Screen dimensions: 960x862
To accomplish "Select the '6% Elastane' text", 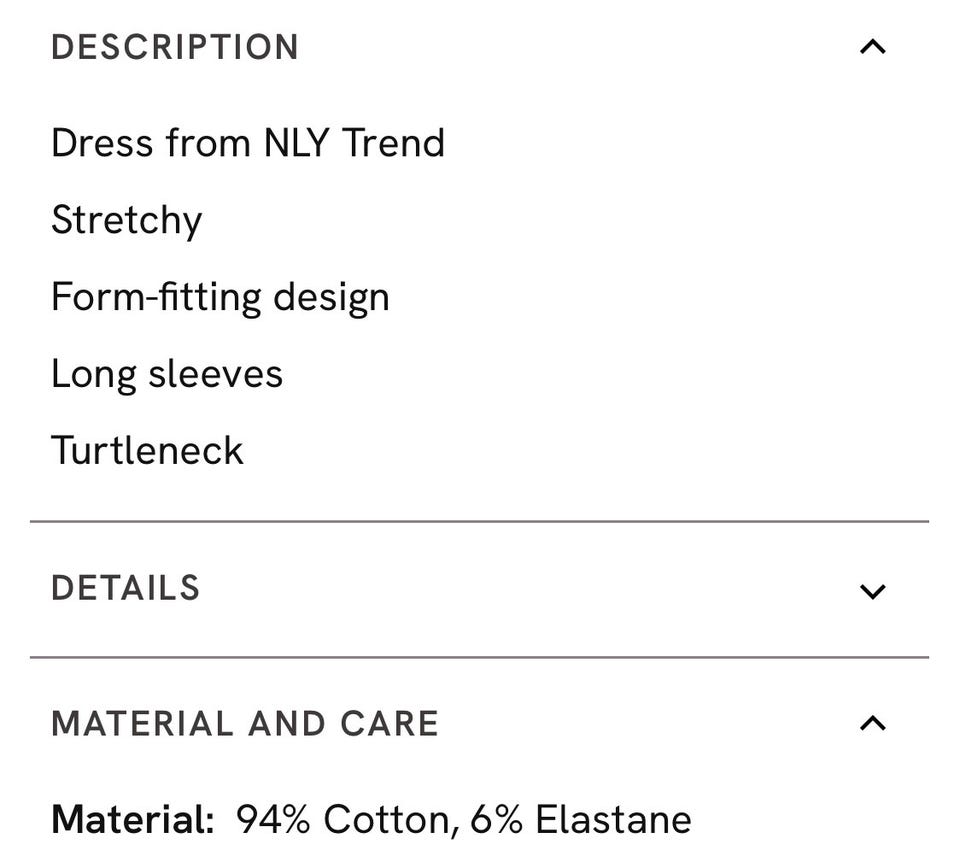I will click(581, 820).
